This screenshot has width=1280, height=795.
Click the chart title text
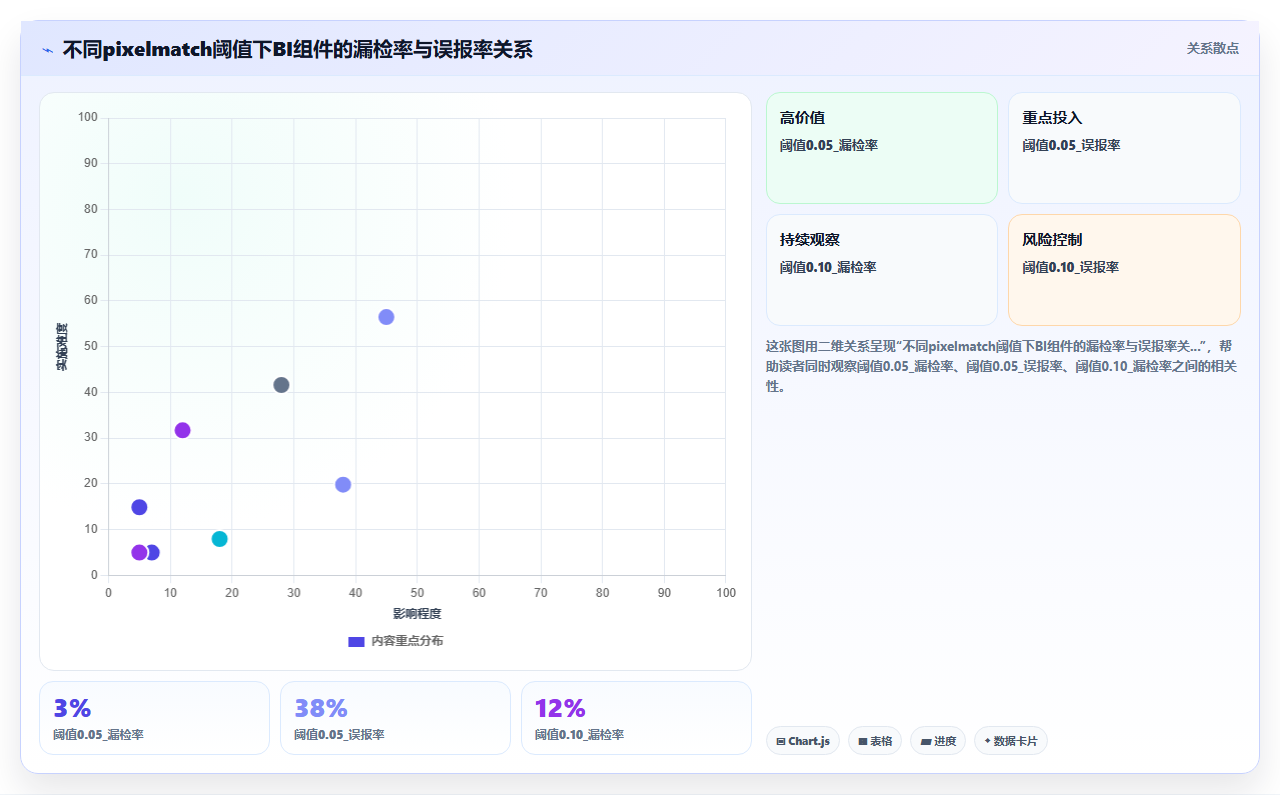[x=298, y=49]
